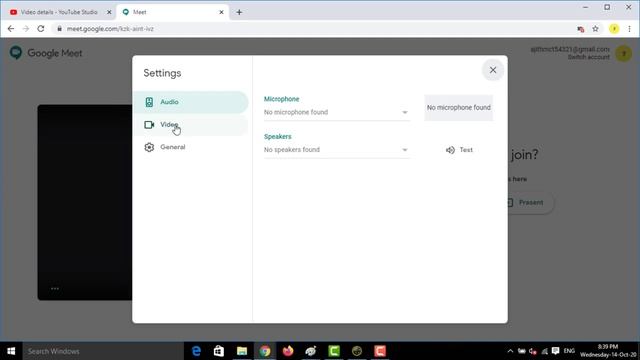640x360 pixels.
Task: Click Switch account link
Action: [x=589, y=57]
